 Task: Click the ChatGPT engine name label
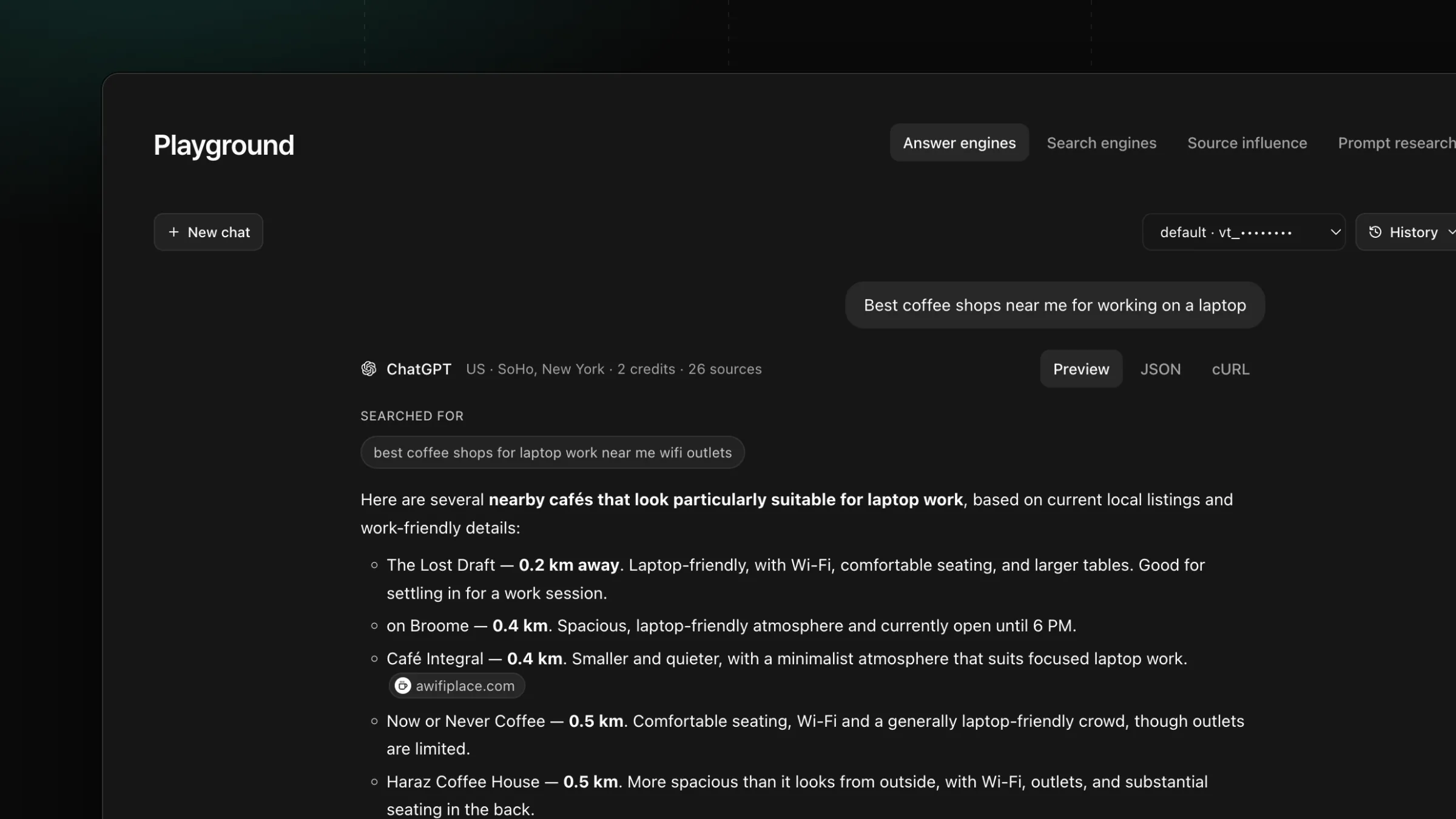[419, 369]
